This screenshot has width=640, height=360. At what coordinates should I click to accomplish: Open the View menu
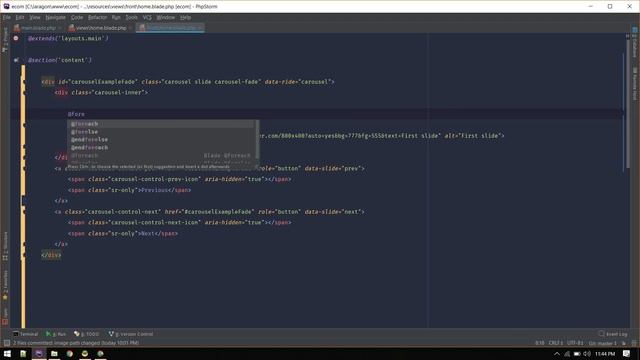pyautogui.click(x=35, y=18)
